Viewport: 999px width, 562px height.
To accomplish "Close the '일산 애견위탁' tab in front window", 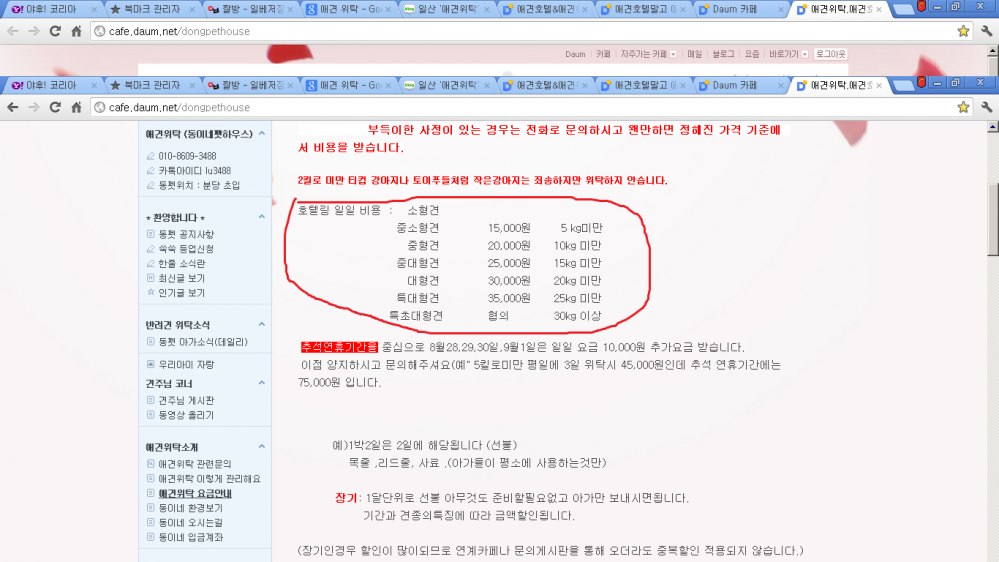I will click(487, 85).
